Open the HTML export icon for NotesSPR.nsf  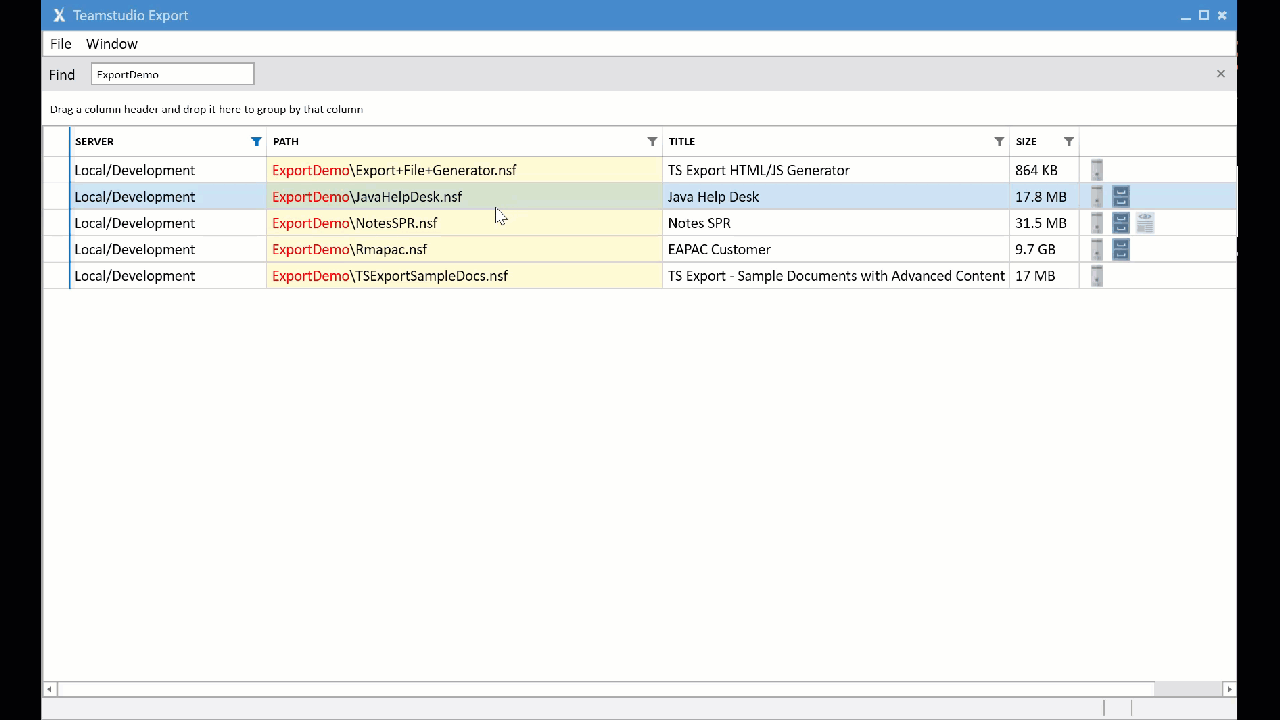pos(1145,223)
